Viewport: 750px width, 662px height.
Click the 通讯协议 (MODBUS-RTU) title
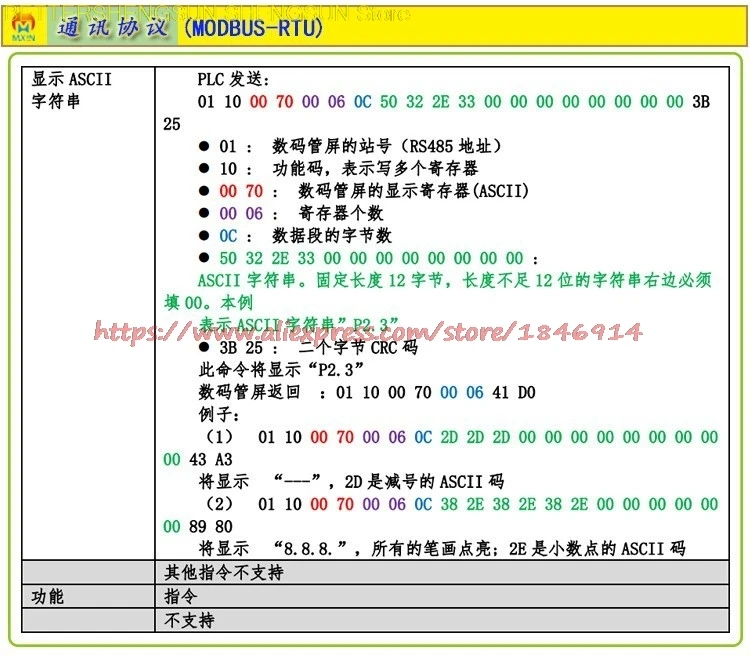pyautogui.click(x=189, y=27)
